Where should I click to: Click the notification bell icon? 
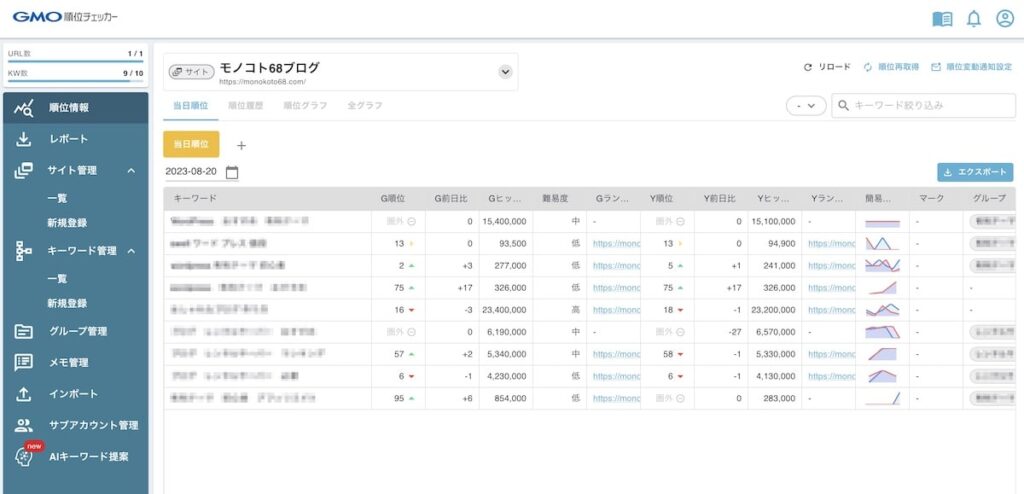pos(973,19)
